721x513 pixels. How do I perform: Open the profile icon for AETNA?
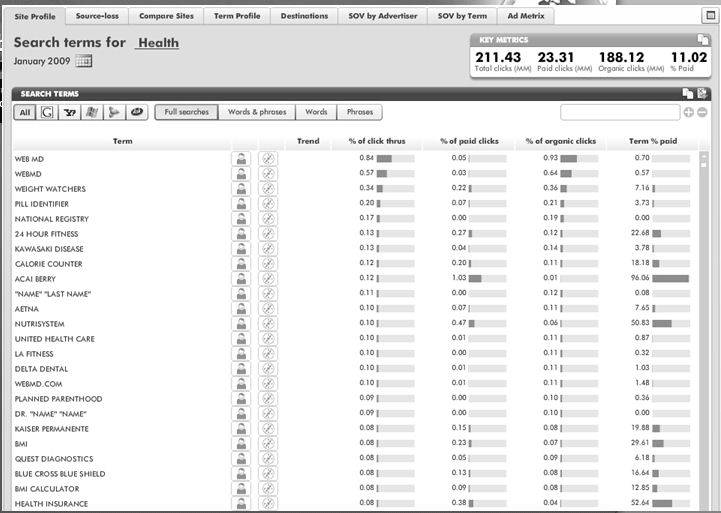pos(241,308)
